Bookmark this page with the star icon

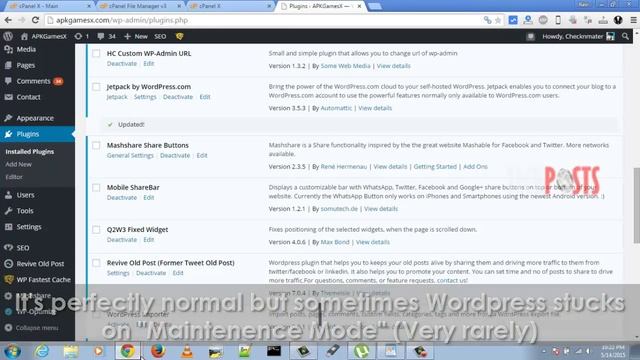point(498,20)
